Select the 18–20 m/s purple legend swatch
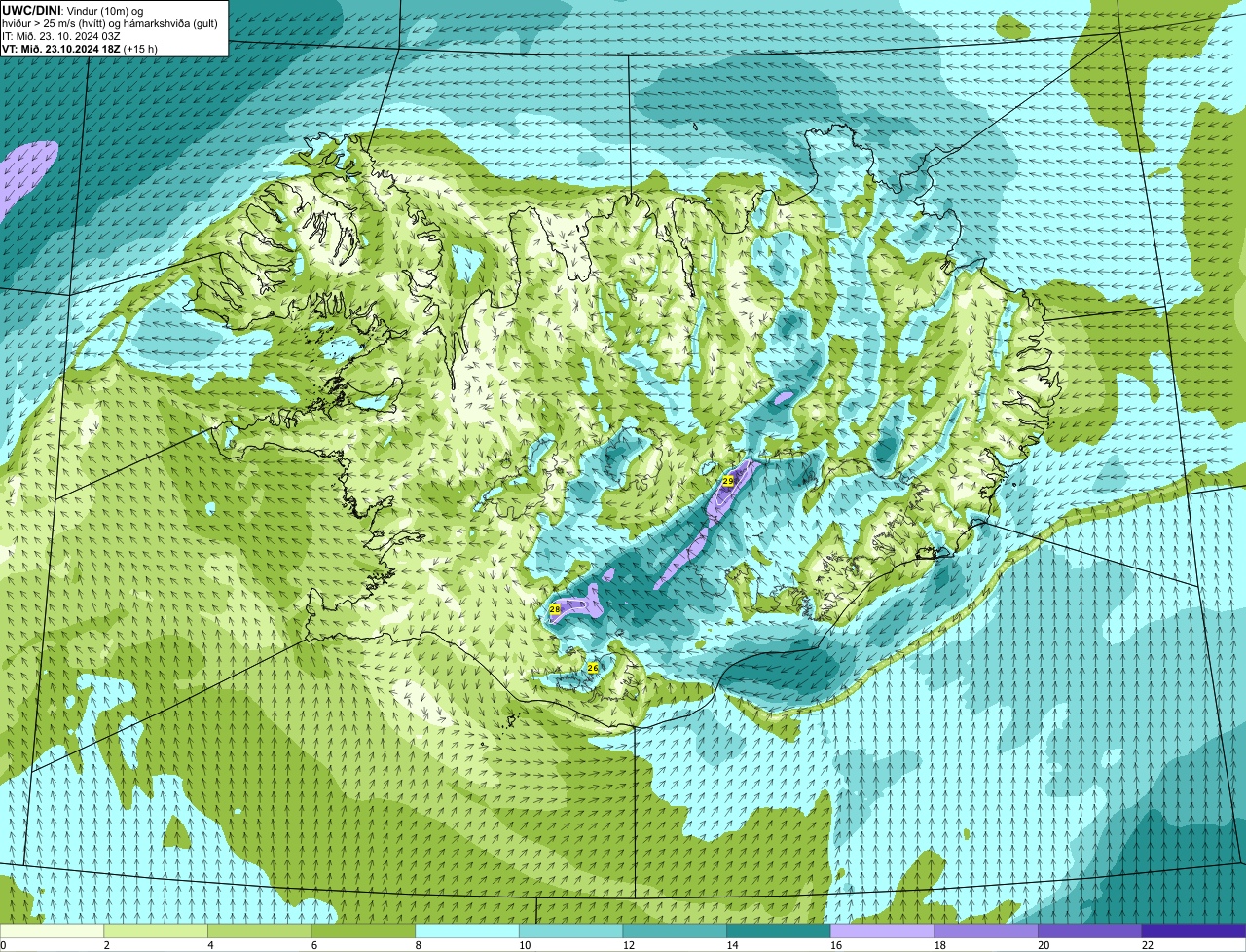This screenshot has height=952, width=1246. [x=986, y=931]
